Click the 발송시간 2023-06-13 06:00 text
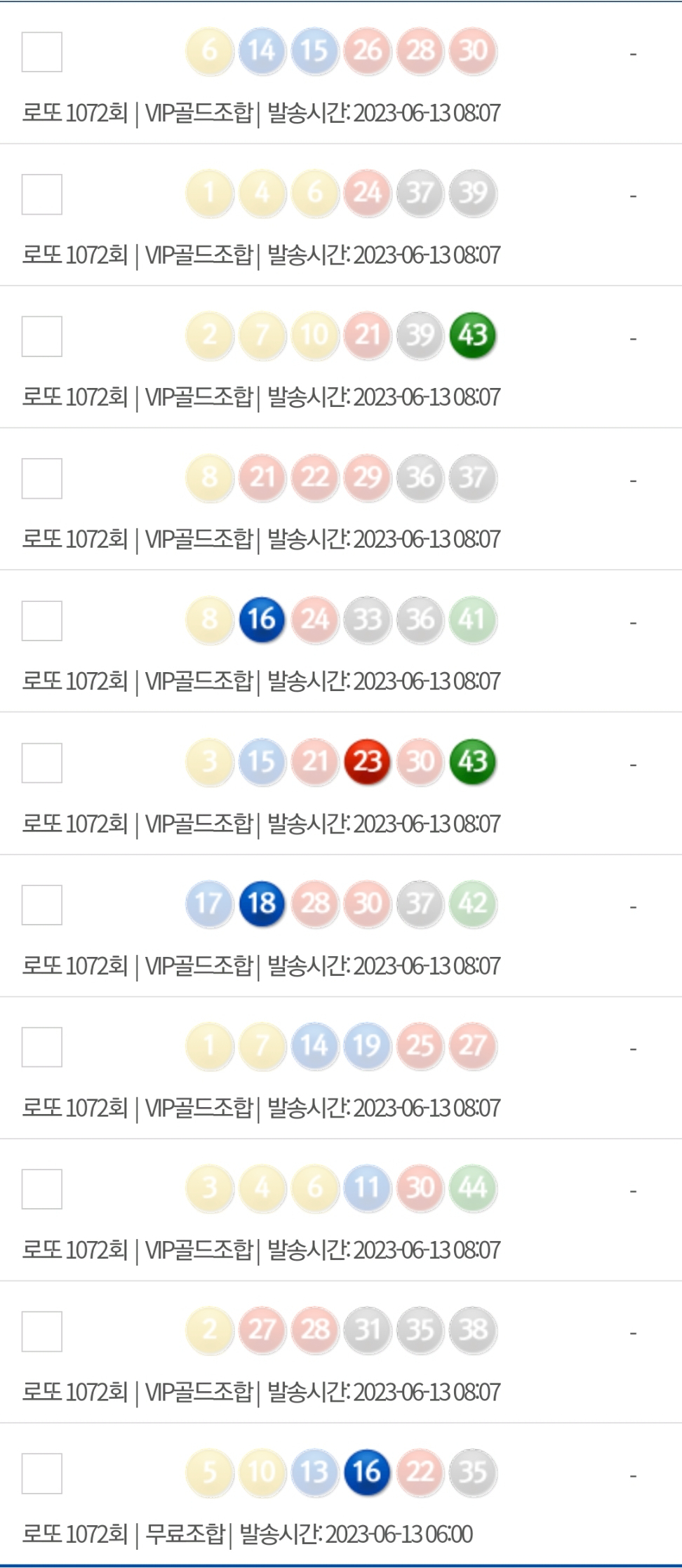This screenshot has height=1568, width=682. click(356, 1534)
